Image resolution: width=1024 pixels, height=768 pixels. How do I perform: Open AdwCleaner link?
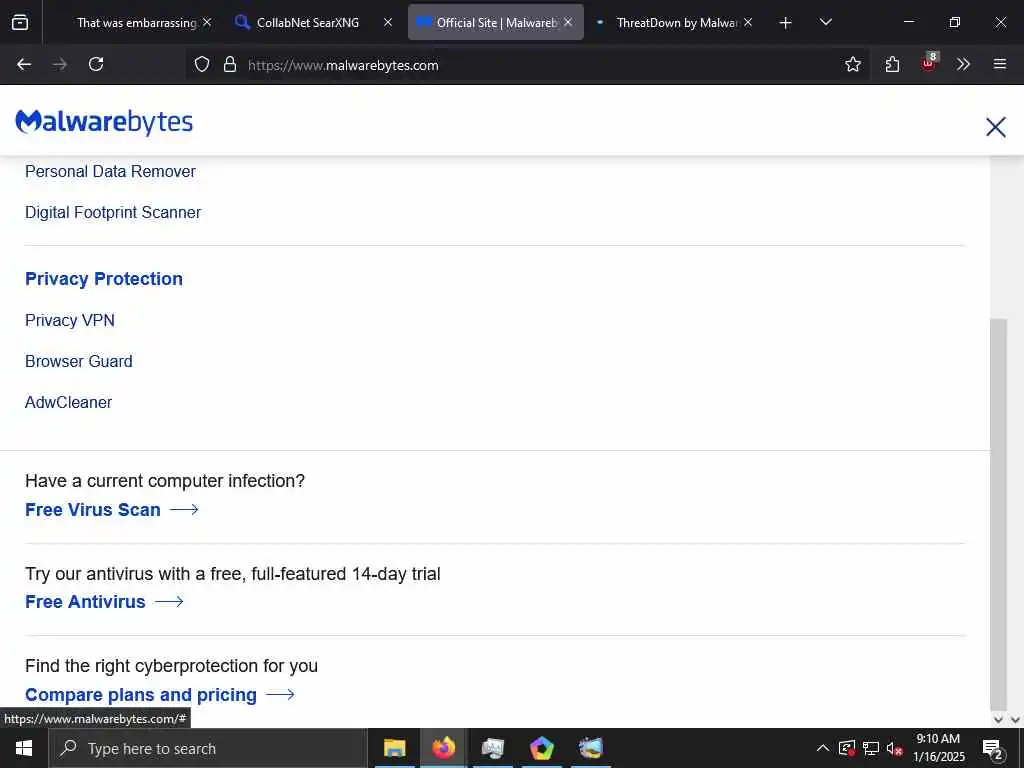click(69, 402)
